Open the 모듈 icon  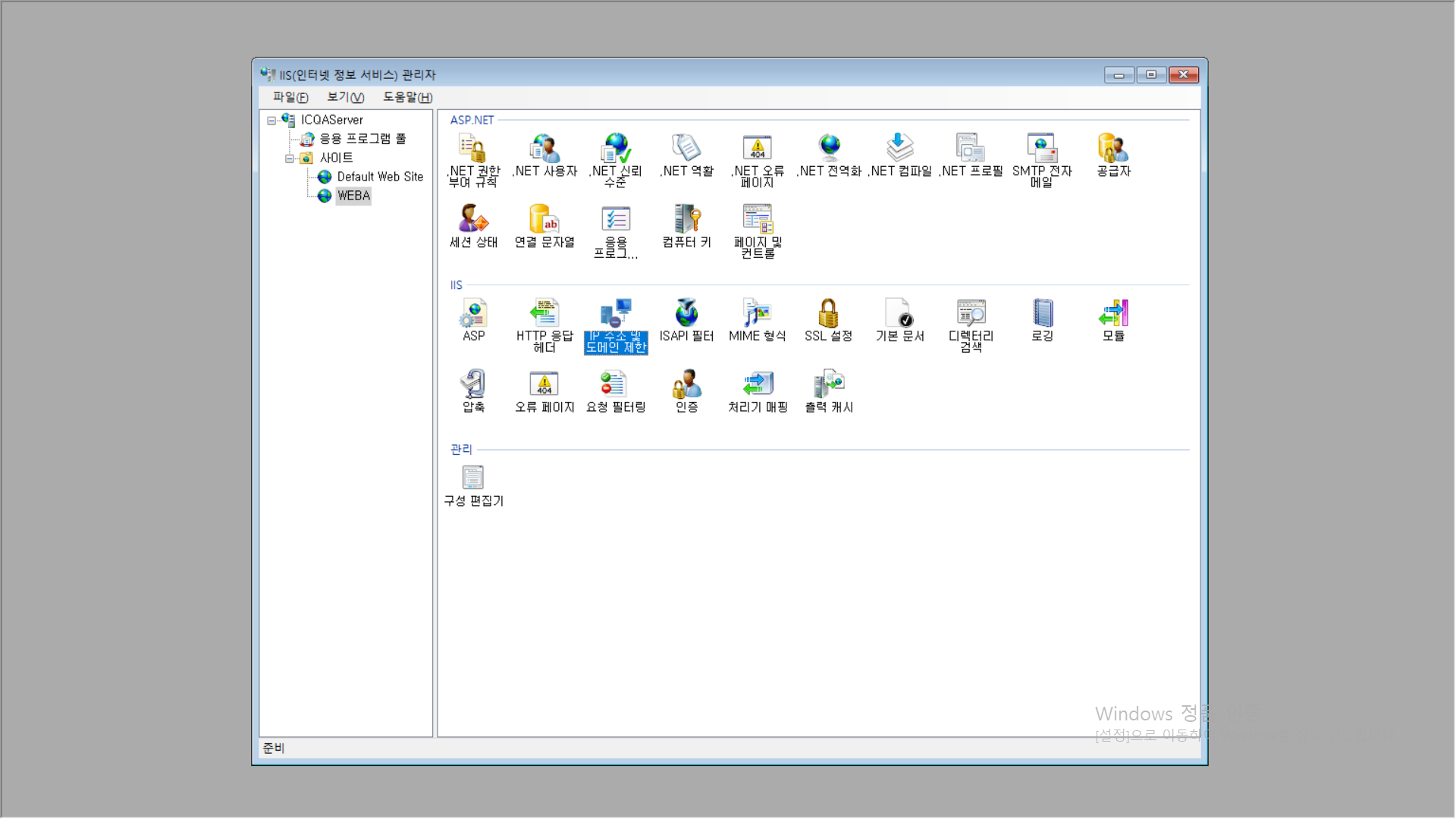(1113, 313)
